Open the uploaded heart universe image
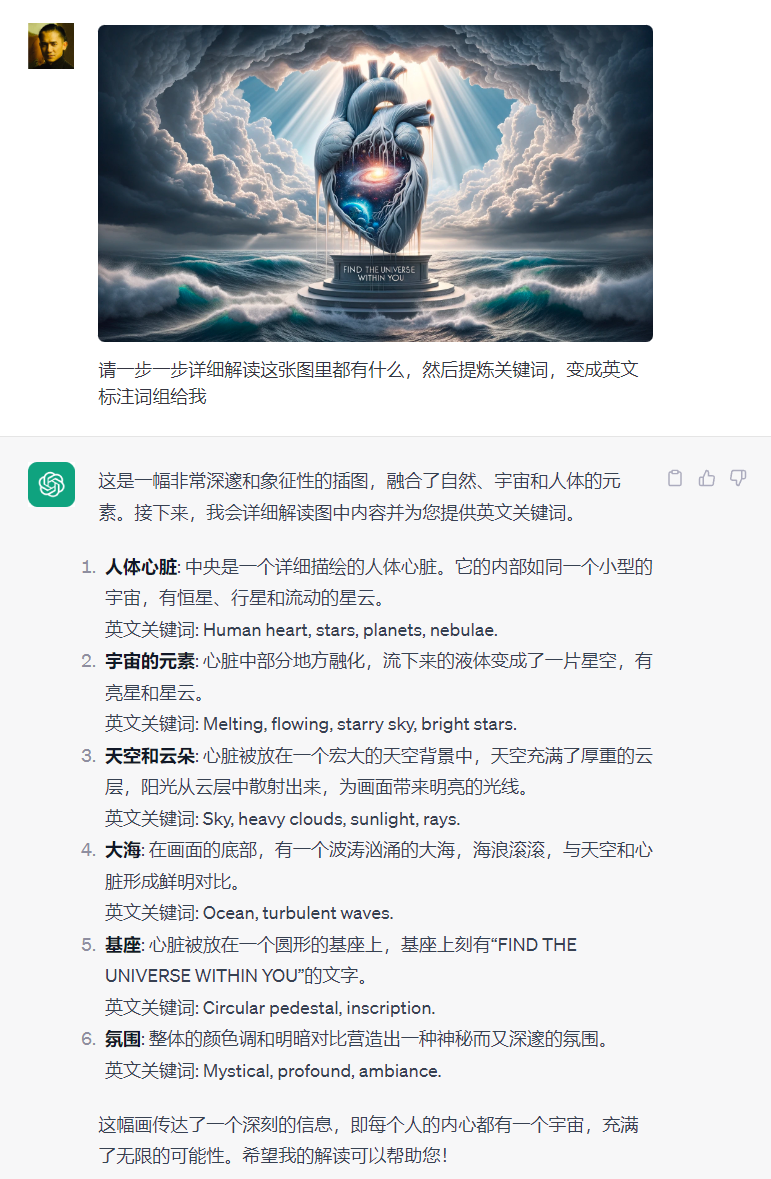The width and height of the screenshot is (771, 1179). (375, 183)
